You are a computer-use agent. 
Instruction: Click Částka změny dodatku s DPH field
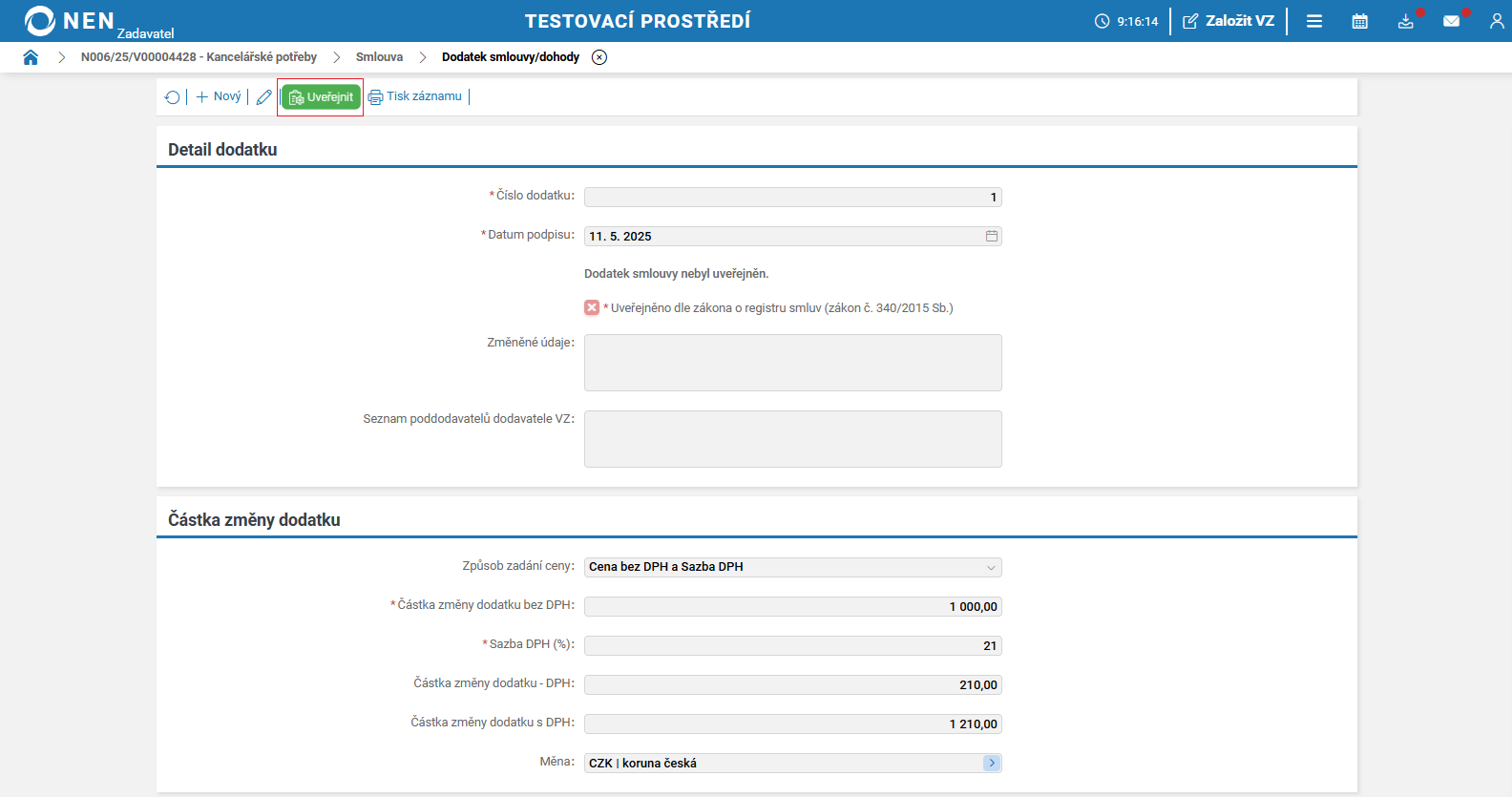793,724
